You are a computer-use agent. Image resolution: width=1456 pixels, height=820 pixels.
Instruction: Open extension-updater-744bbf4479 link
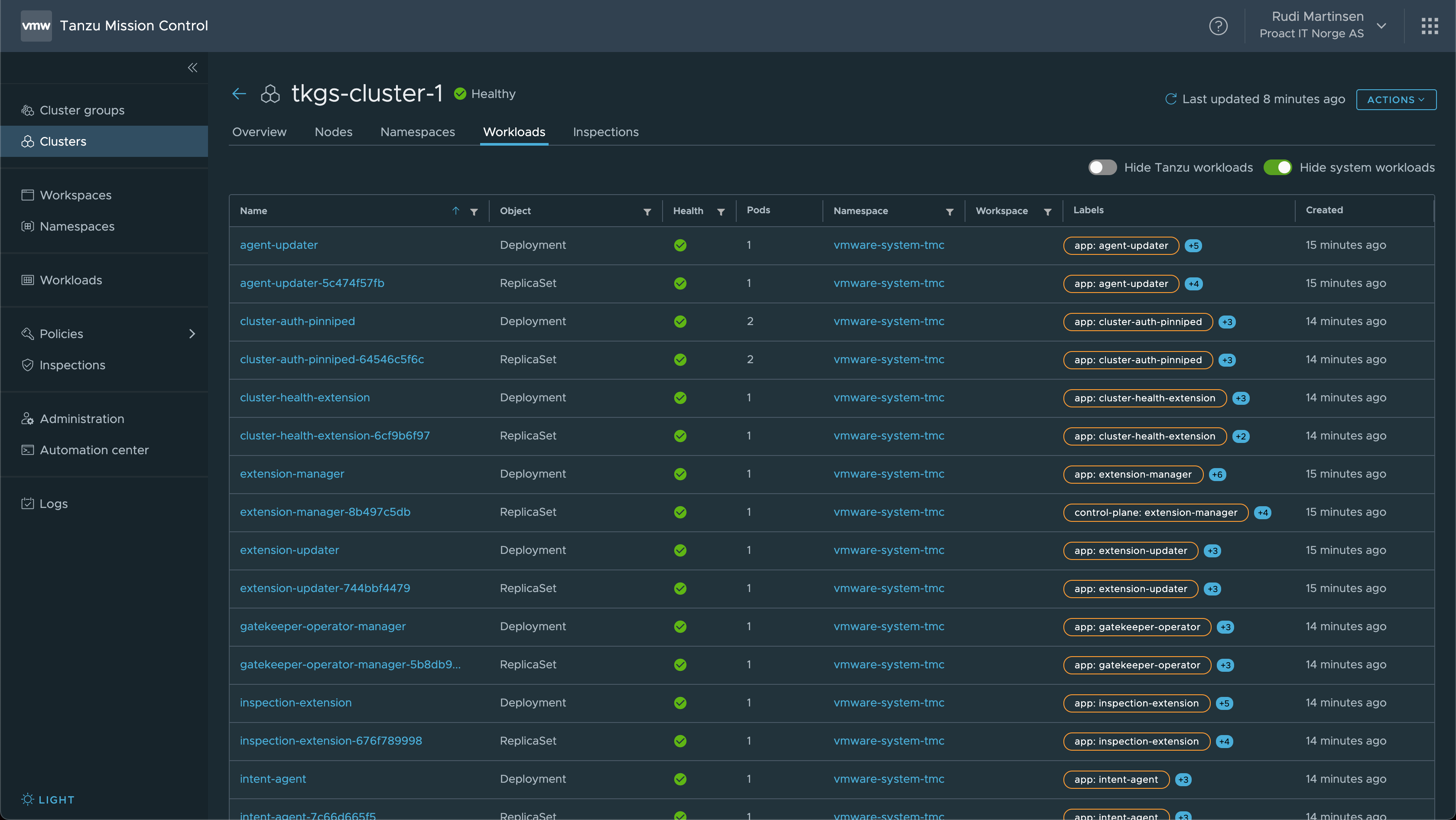click(325, 588)
